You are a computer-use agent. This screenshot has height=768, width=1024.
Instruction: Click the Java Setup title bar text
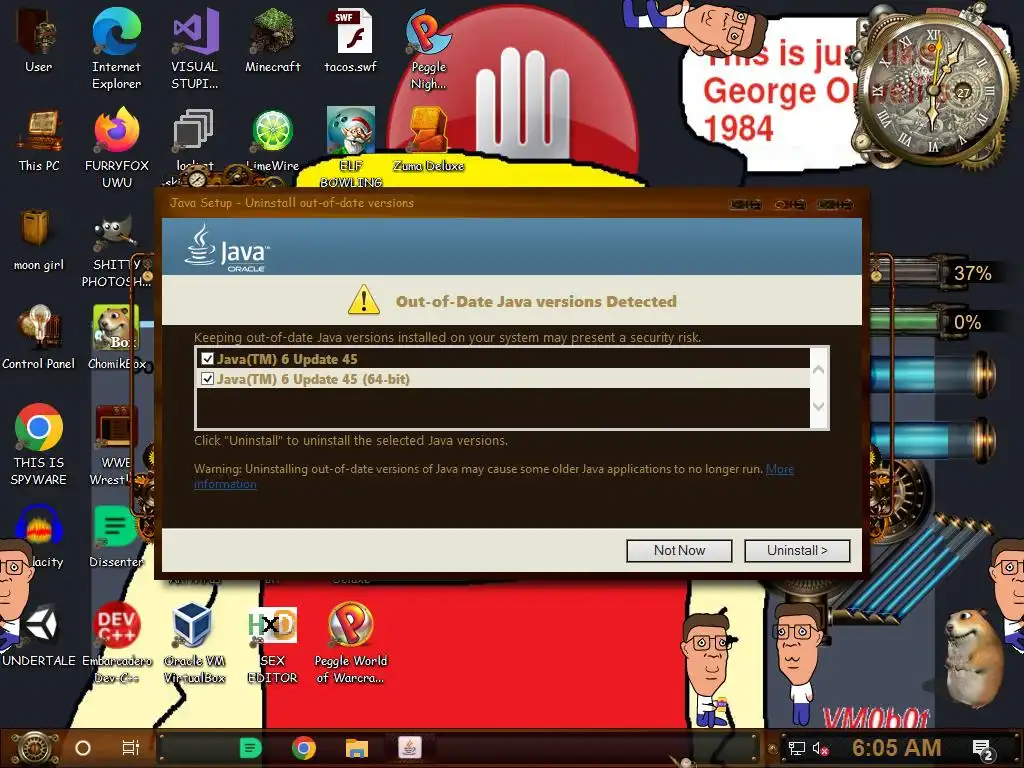click(292, 203)
